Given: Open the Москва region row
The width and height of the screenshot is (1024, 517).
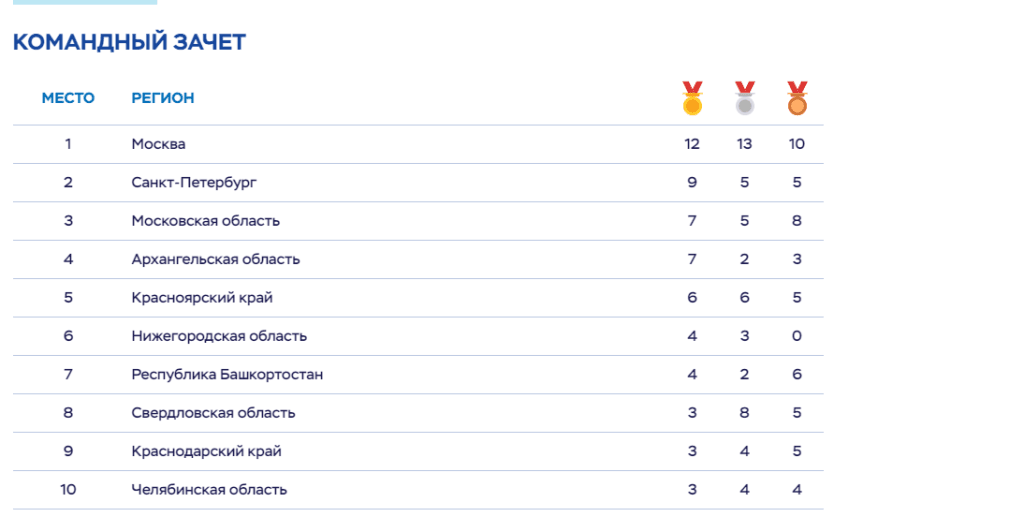Looking at the screenshot, I should pyautogui.click(x=418, y=144).
